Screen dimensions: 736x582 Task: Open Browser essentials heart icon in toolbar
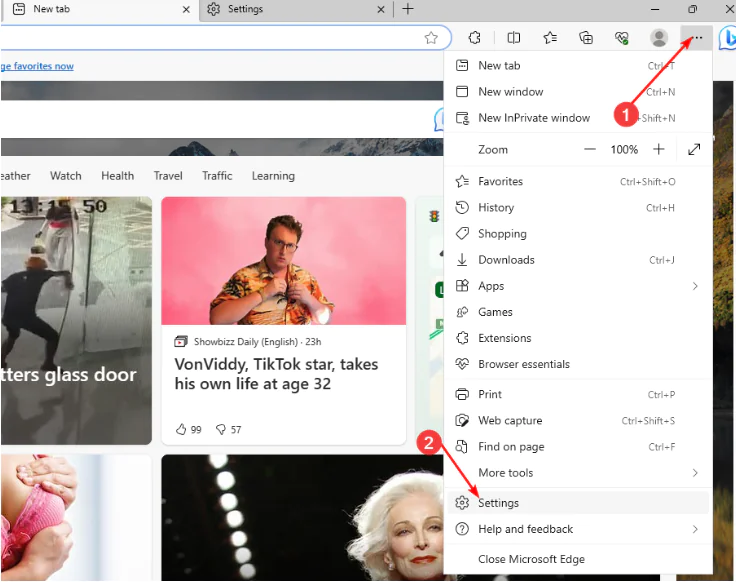pos(621,38)
